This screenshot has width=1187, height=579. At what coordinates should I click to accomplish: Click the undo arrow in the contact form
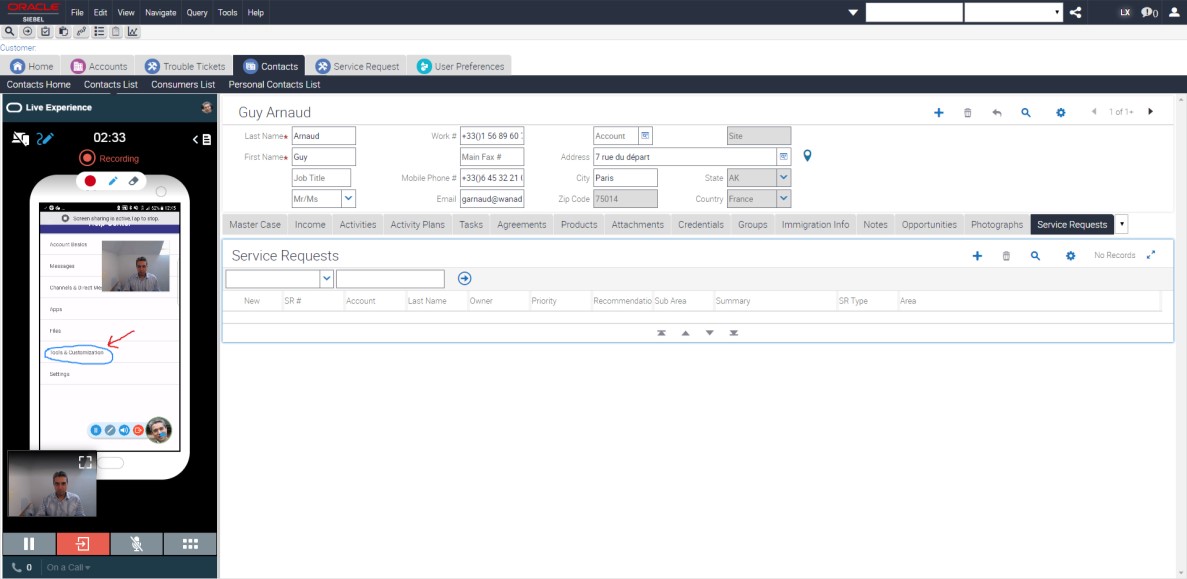[997, 112]
